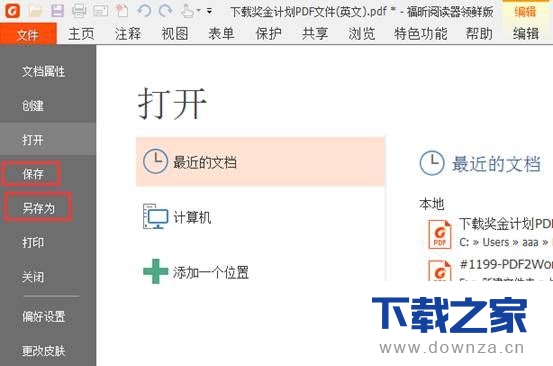553x366 pixels.
Task: Open the 保护 tab
Action: (268, 34)
